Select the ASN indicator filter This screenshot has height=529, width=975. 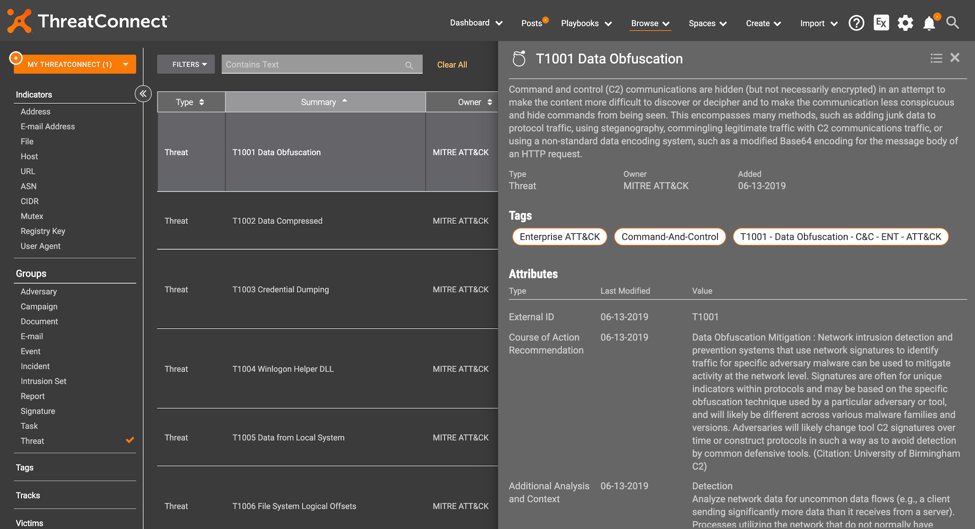[x=29, y=186]
